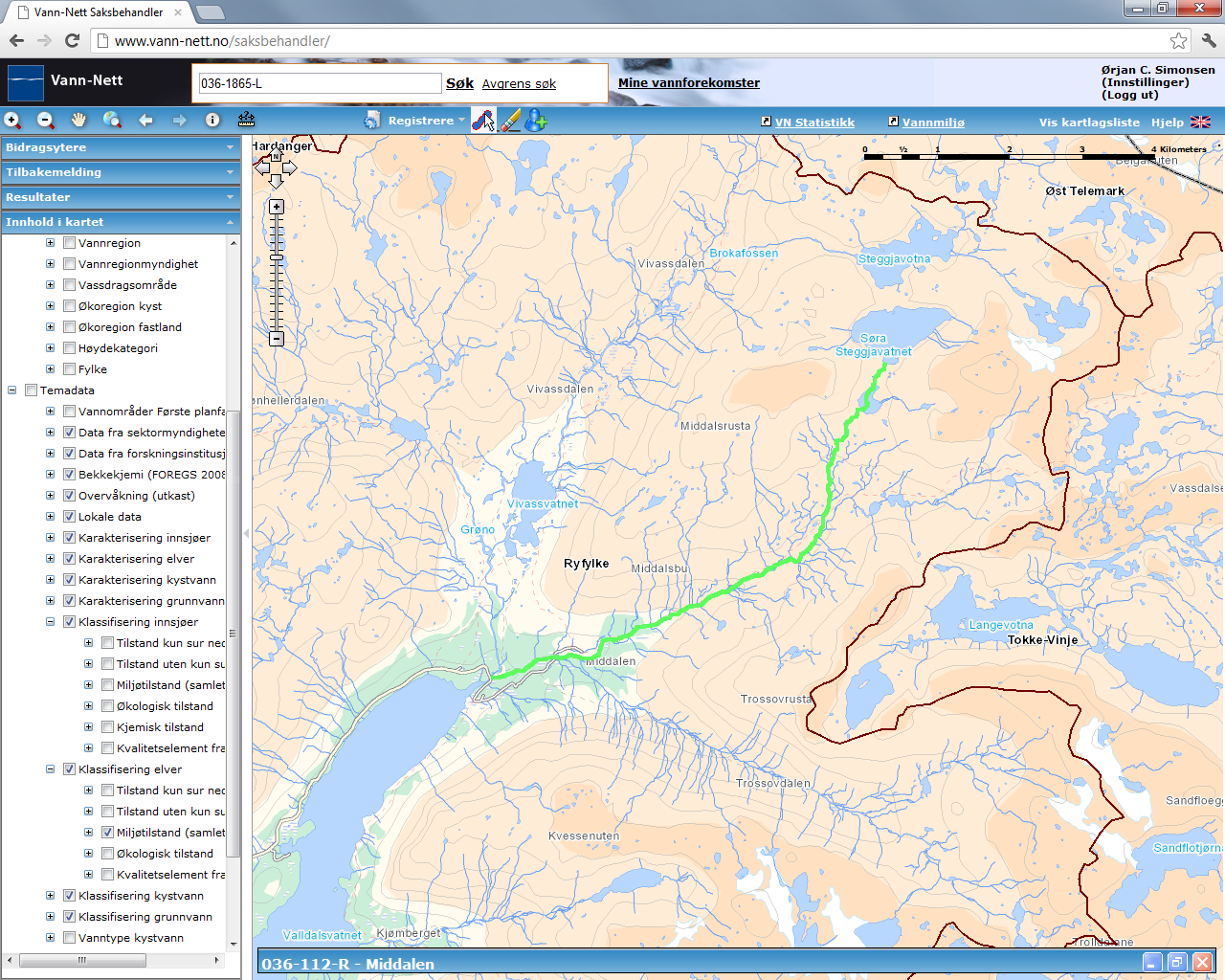Open Hjelp menu item

pos(1167,122)
